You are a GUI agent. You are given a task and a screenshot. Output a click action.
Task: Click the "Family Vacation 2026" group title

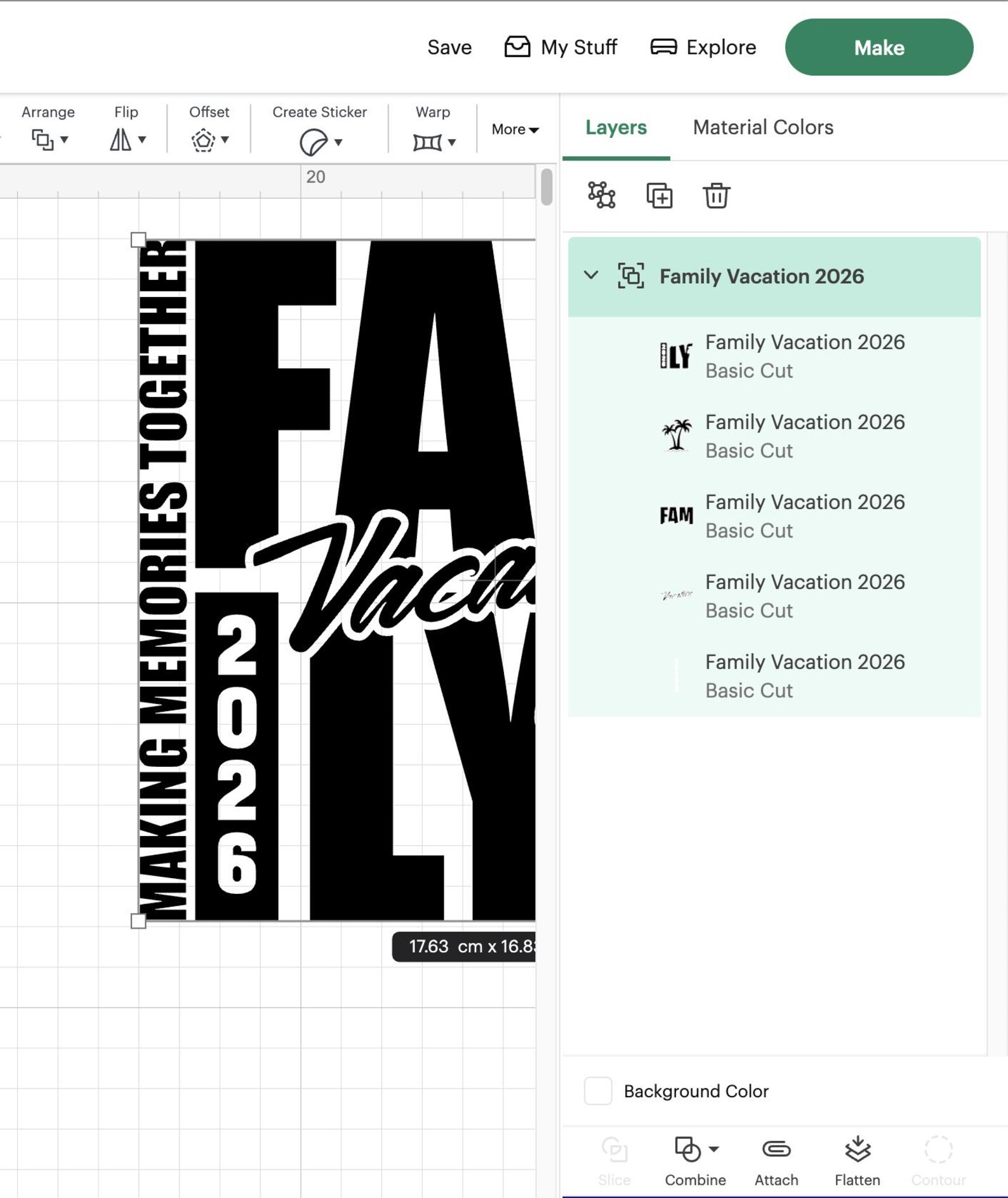pyautogui.click(x=762, y=276)
